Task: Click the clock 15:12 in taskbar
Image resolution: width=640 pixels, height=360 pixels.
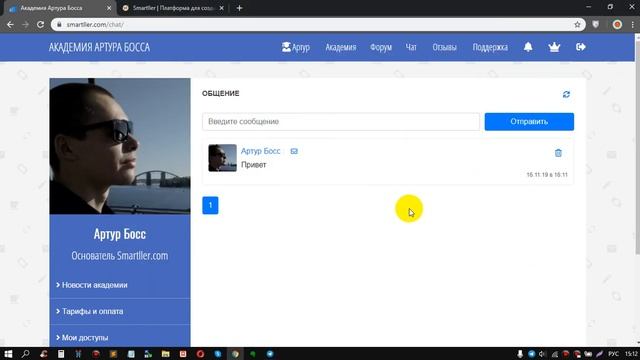Action: (x=631, y=354)
